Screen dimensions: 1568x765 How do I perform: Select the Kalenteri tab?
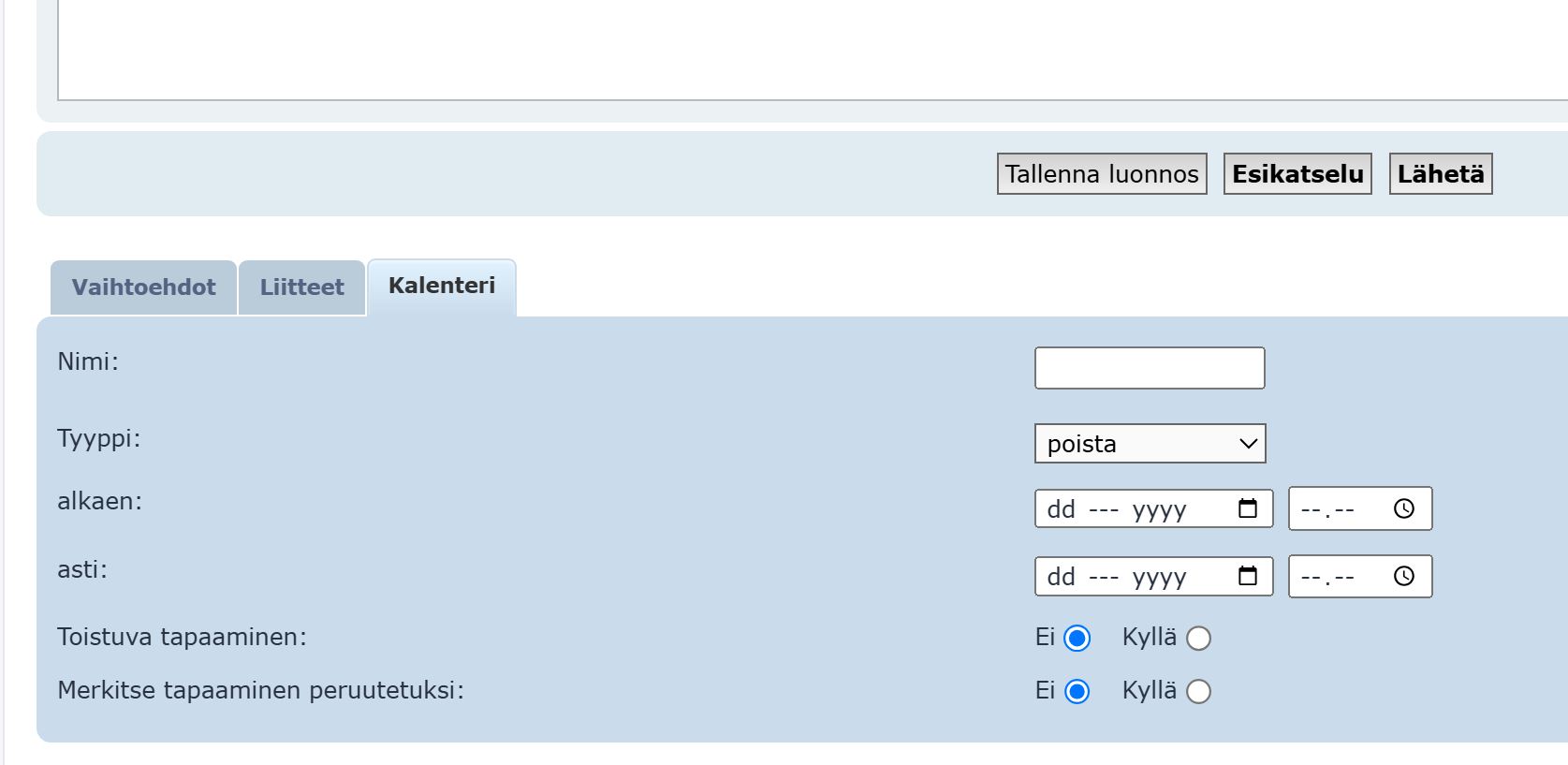(x=442, y=287)
